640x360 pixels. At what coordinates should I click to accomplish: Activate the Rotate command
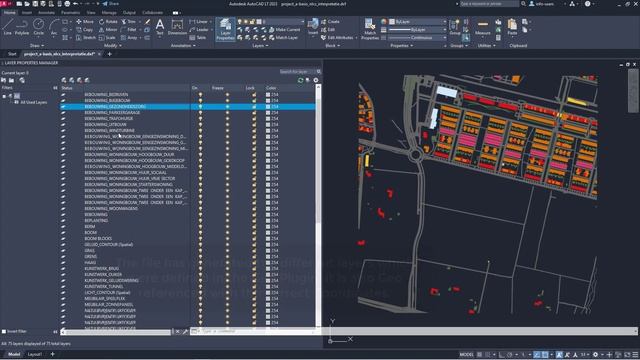pos(108,22)
